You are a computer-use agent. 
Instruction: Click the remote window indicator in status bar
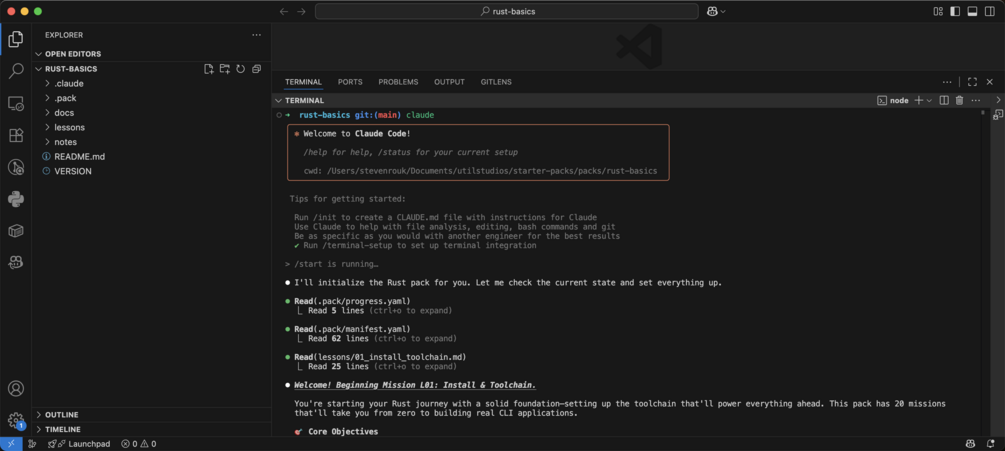pos(11,444)
